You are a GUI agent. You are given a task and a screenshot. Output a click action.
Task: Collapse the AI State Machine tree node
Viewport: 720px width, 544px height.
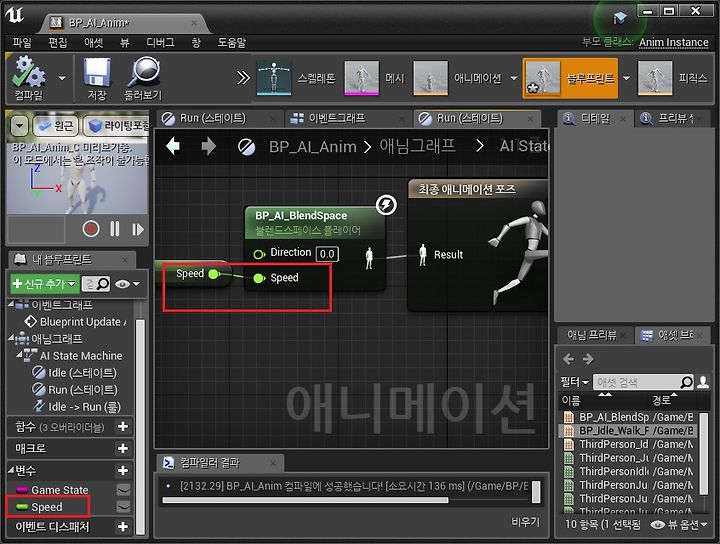click(19, 355)
